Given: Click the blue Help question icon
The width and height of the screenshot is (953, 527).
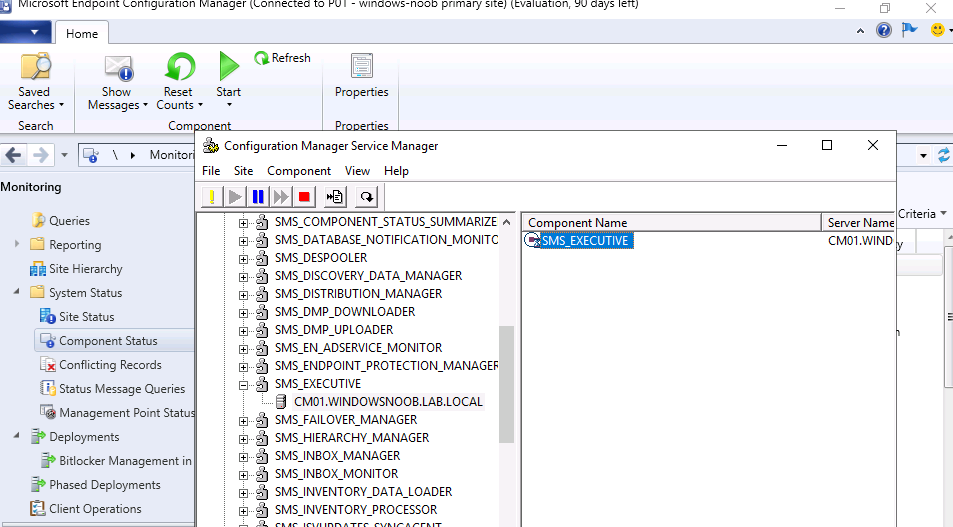Looking at the screenshot, I should click(x=884, y=30).
